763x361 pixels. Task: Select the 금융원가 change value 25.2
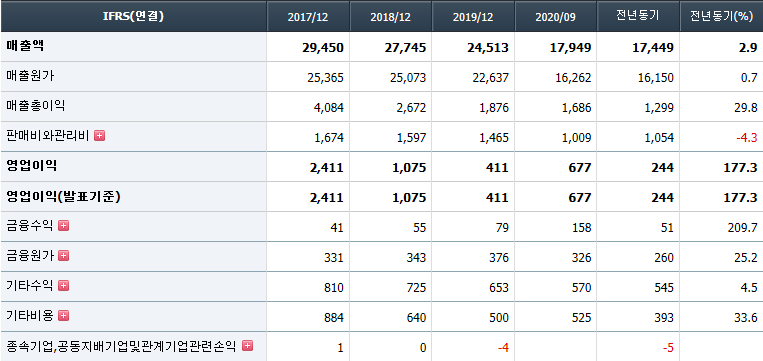click(746, 257)
